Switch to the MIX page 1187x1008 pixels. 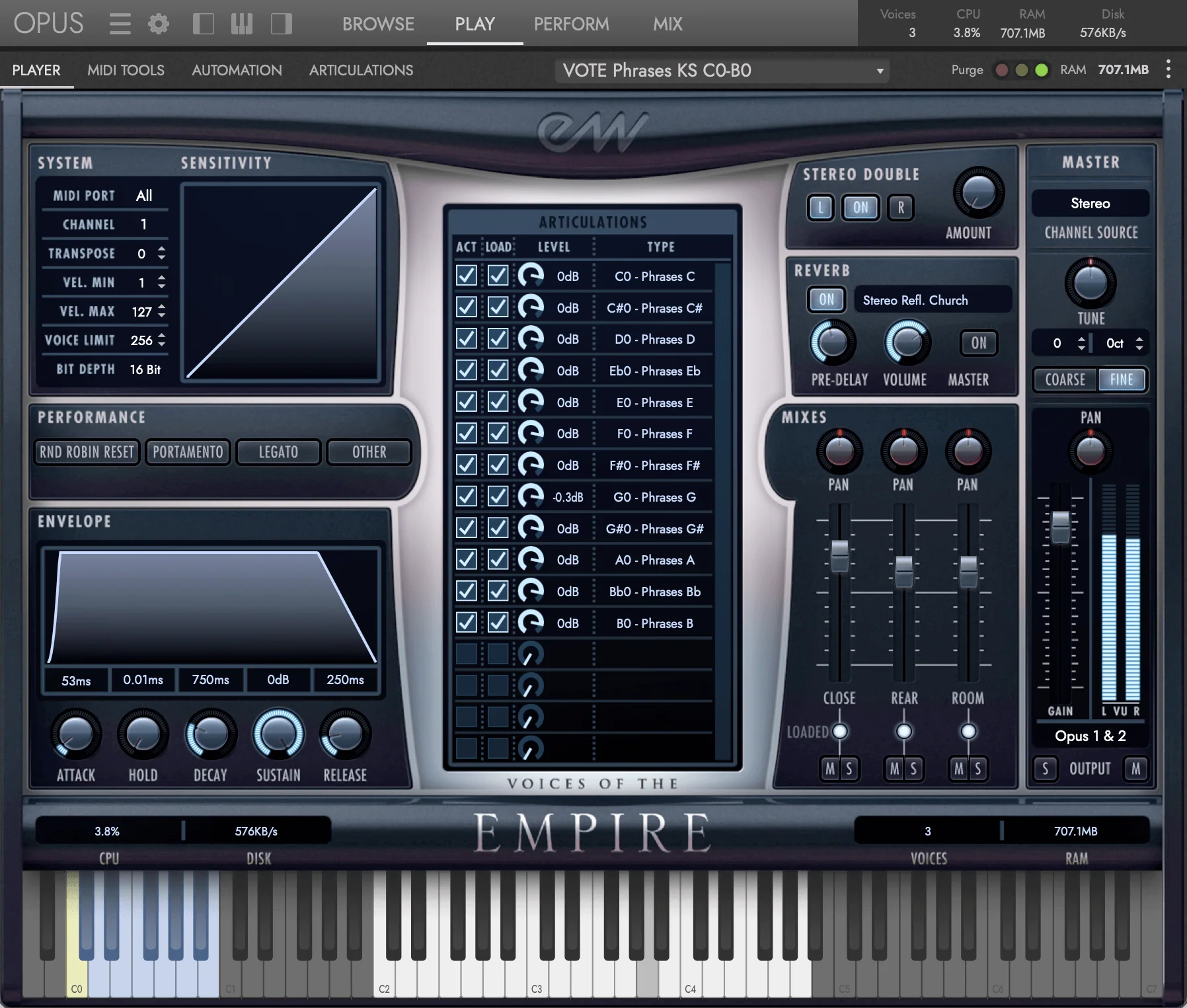click(x=668, y=24)
